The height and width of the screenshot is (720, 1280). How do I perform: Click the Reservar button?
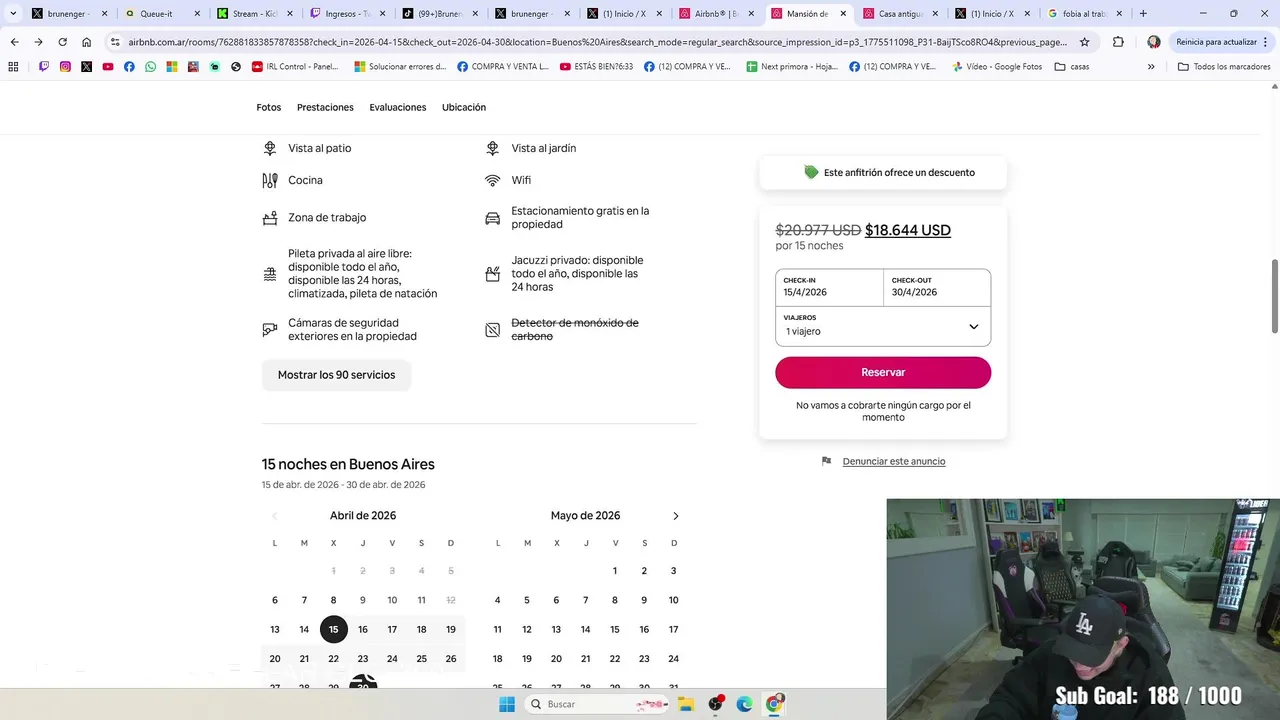coord(883,372)
